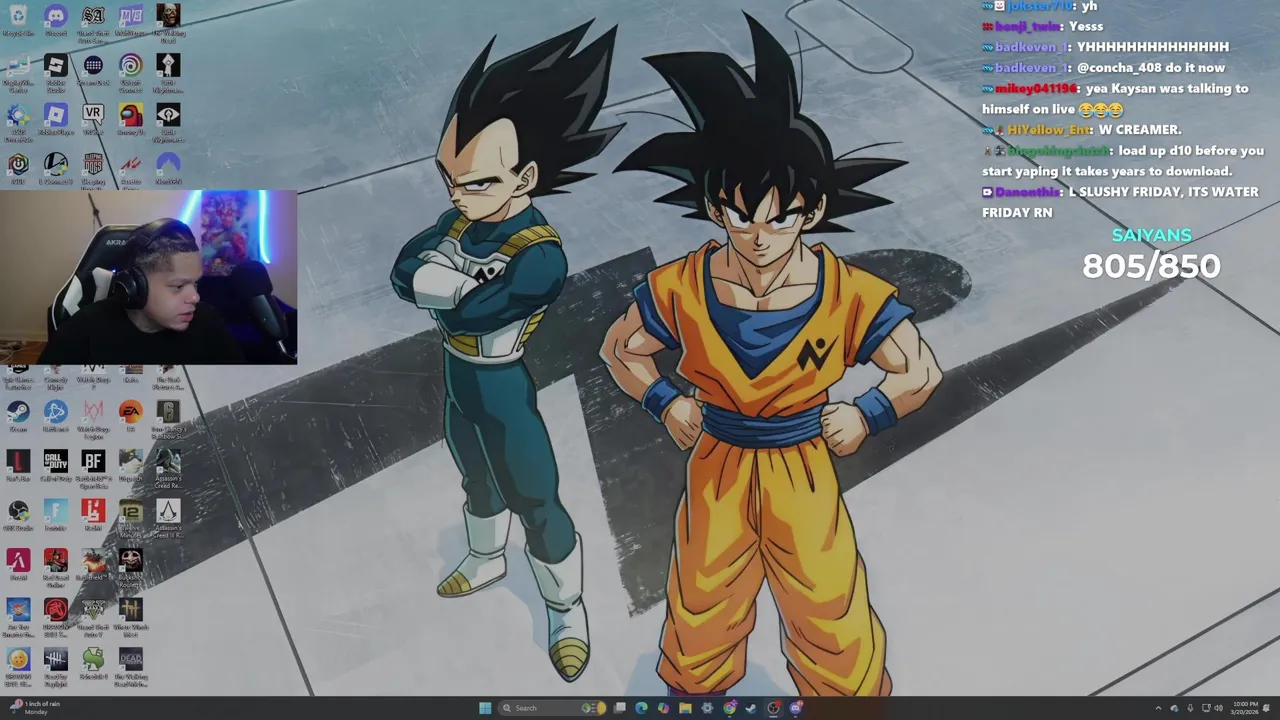Click mikey041196's chat message about Kaysan
Image resolution: width=1280 pixels, height=720 pixels.
click(x=1116, y=99)
